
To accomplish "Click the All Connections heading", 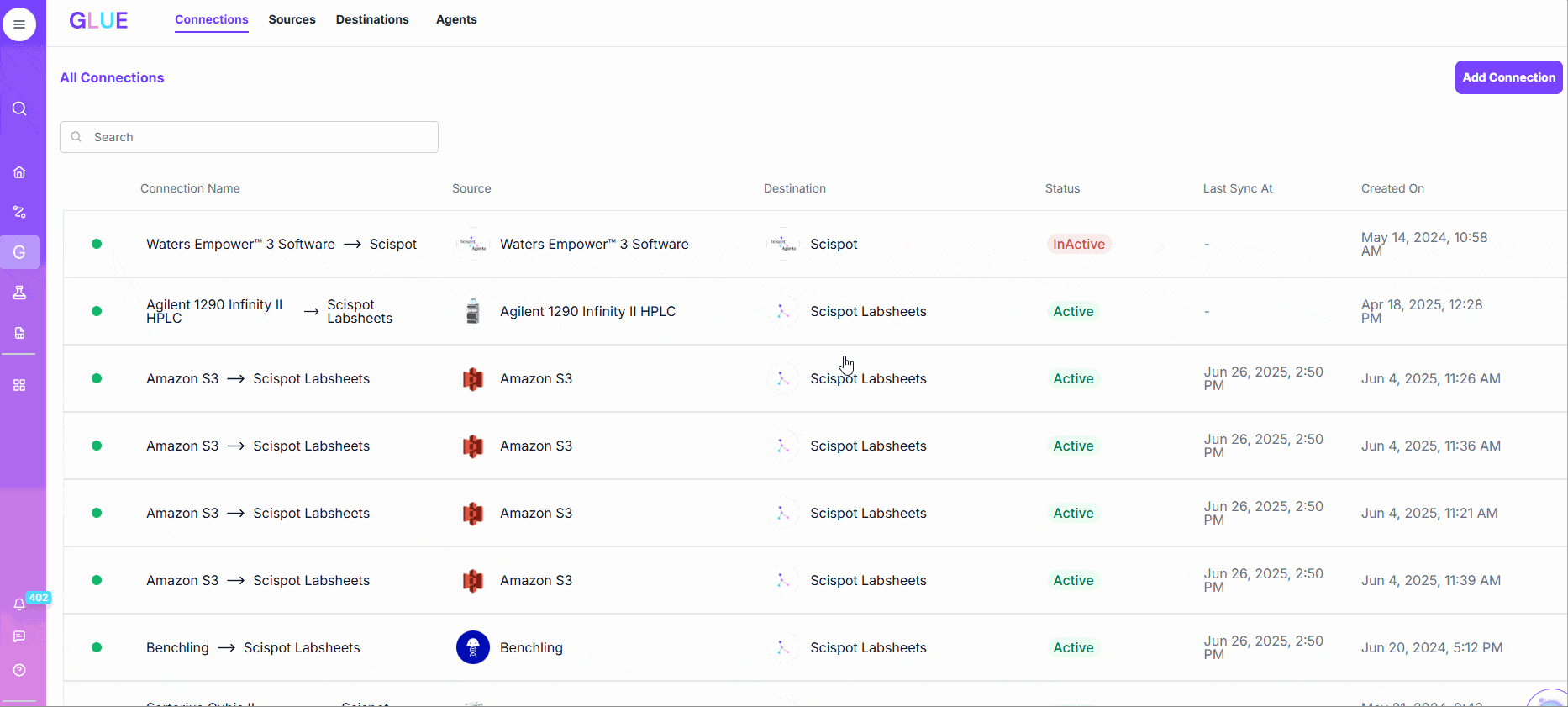I will click(x=112, y=77).
